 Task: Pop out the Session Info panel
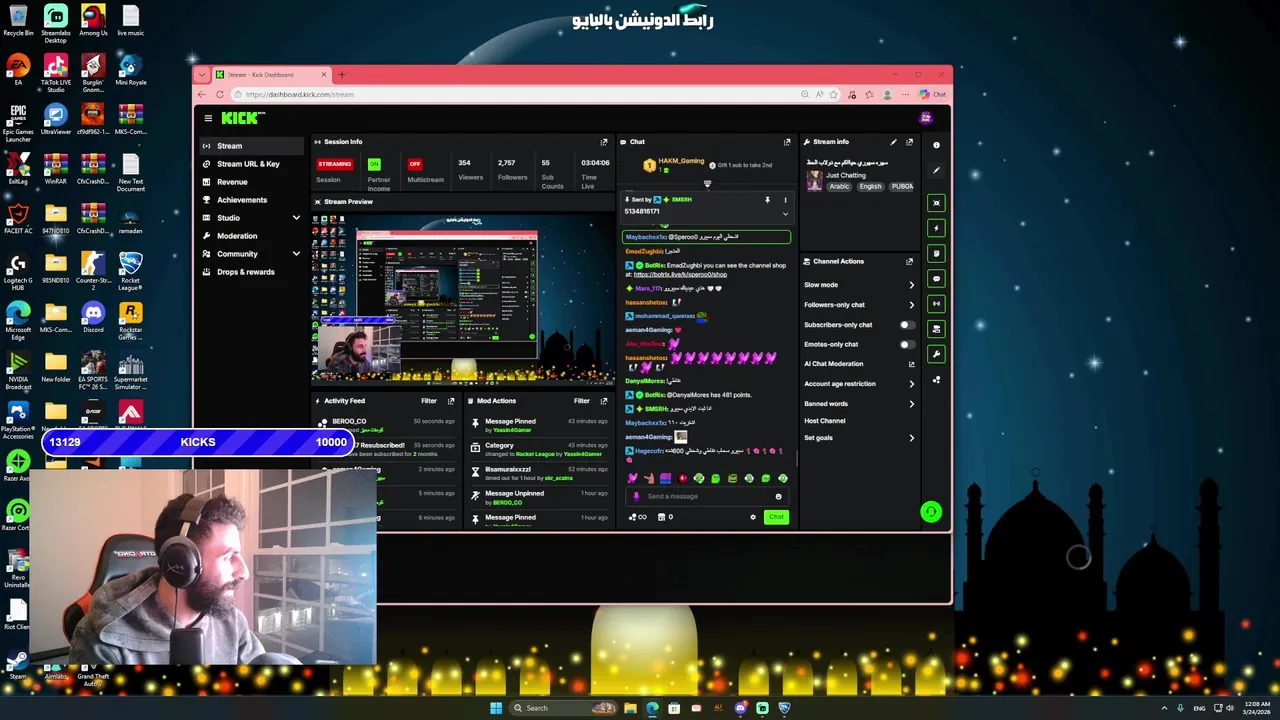(603, 142)
